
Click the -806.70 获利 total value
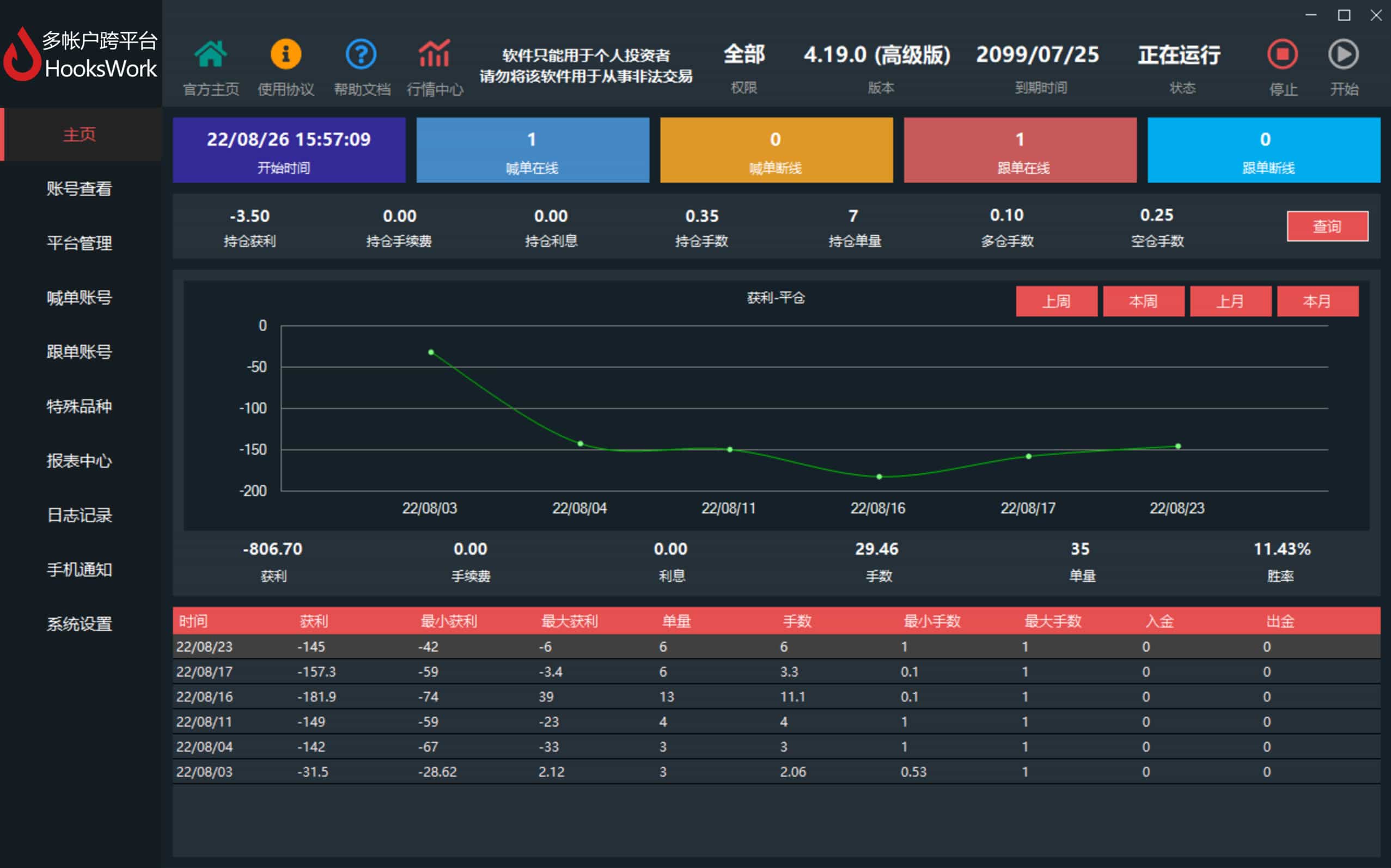click(273, 549)
